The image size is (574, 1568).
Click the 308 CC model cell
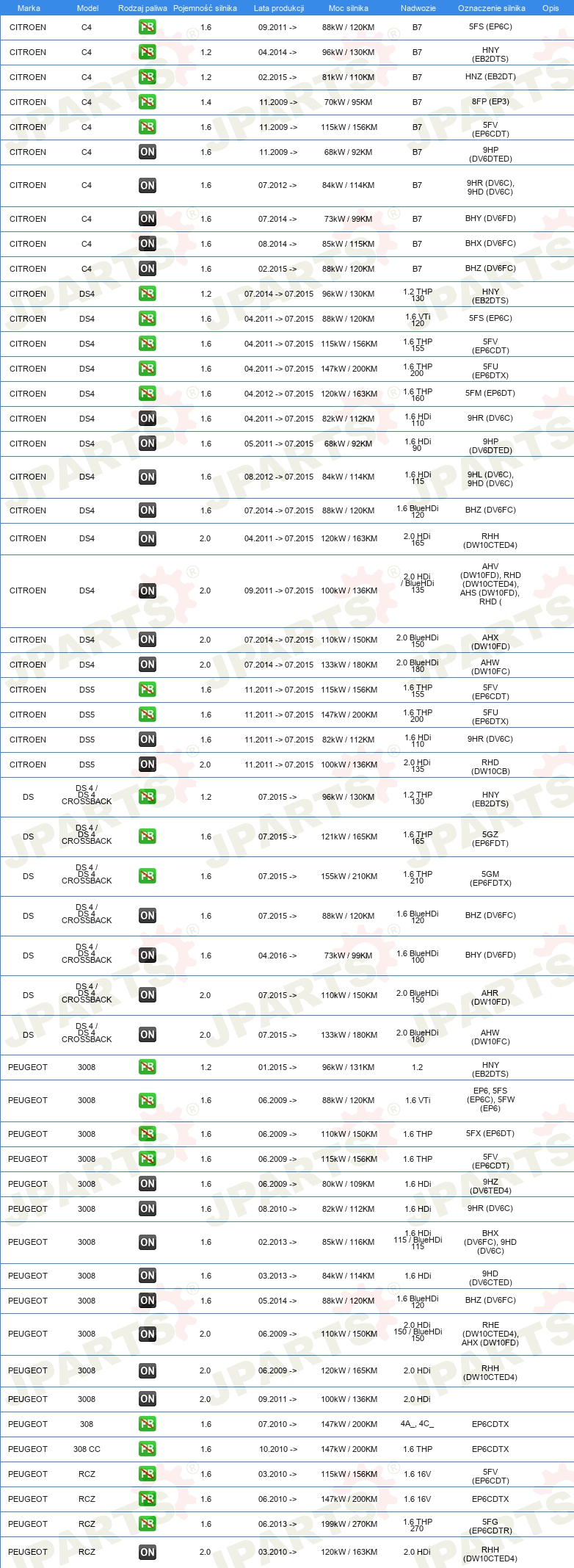[87, 1449]
